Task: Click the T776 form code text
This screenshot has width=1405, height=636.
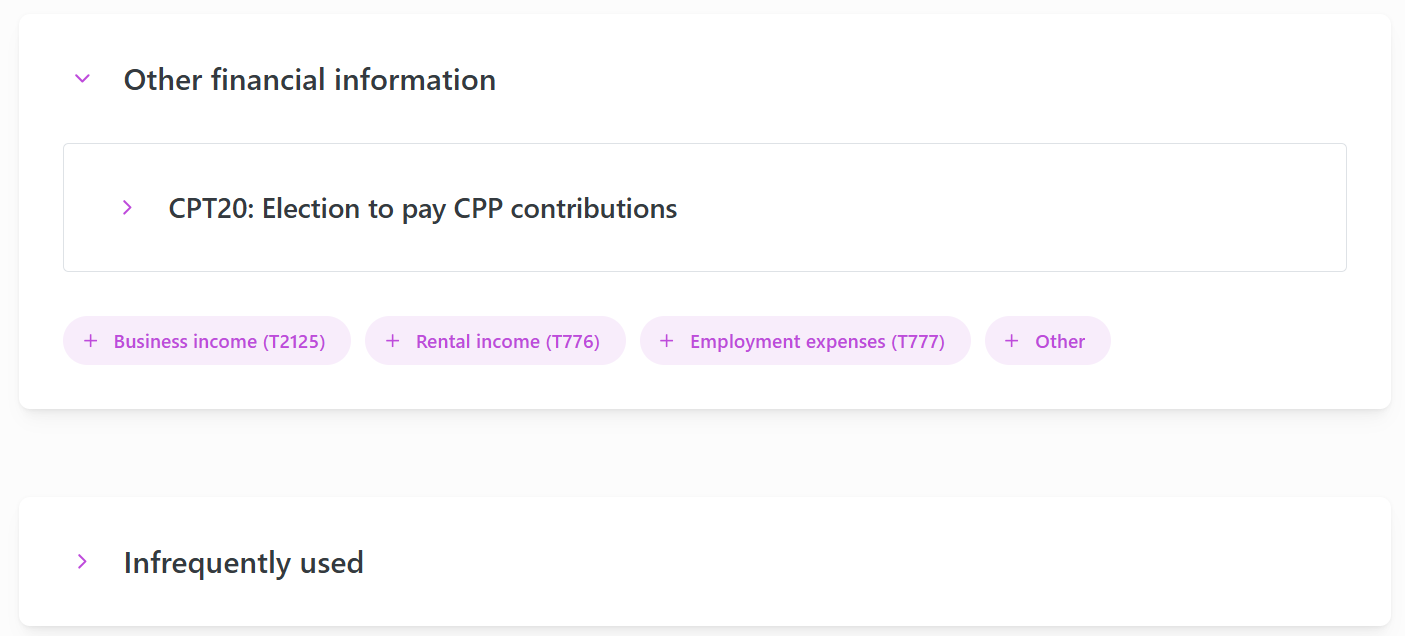Action: pyautogui.click(x=572, y=342)
